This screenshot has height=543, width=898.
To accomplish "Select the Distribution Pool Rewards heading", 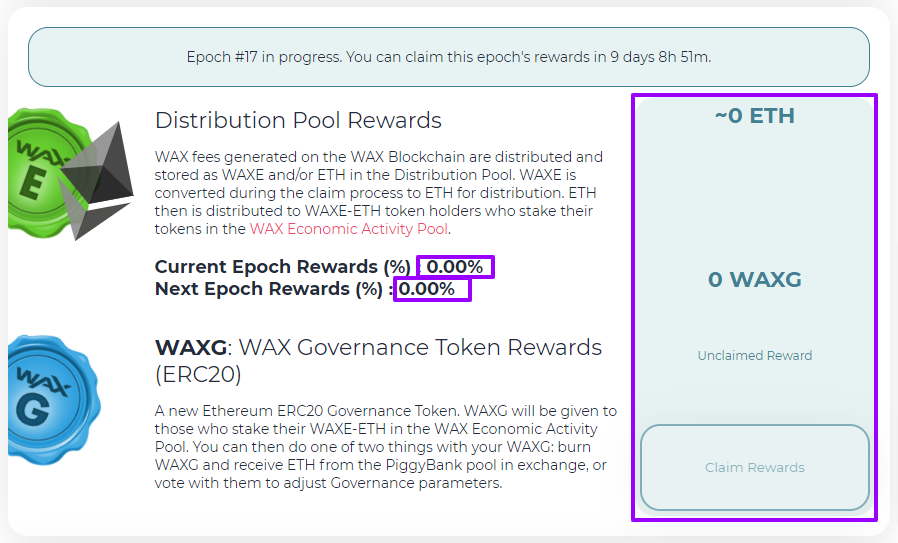I will [x=298, y=121].
